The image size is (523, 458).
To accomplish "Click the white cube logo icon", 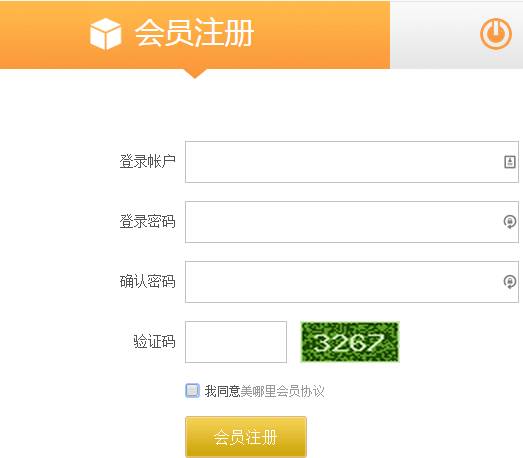I will tap(105, 34).
